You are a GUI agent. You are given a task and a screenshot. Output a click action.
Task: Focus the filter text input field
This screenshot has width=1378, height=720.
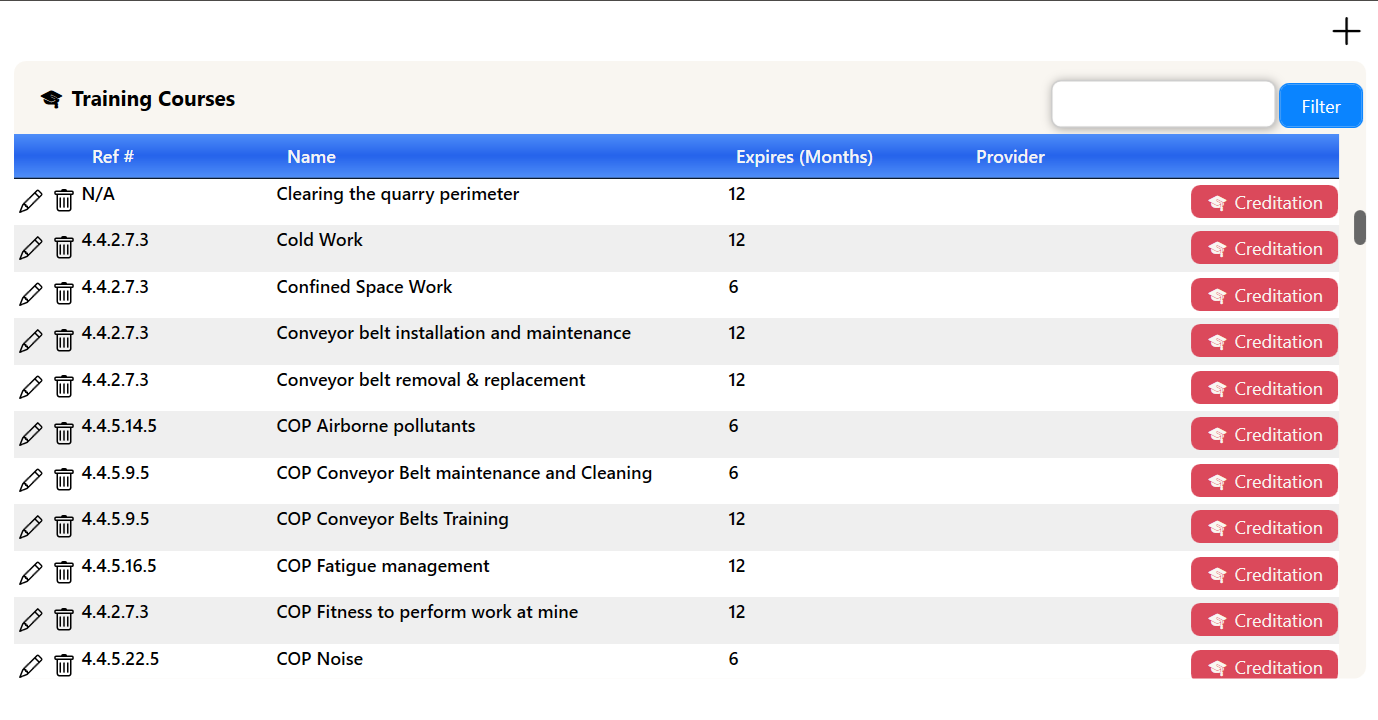1164,105
